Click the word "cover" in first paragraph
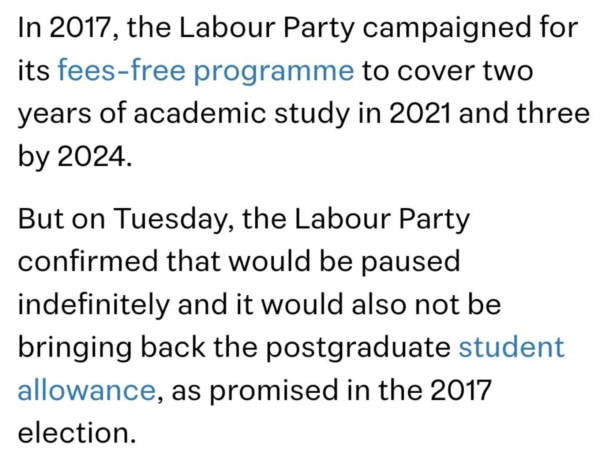 pyautogui.click(x=444, y=71)
